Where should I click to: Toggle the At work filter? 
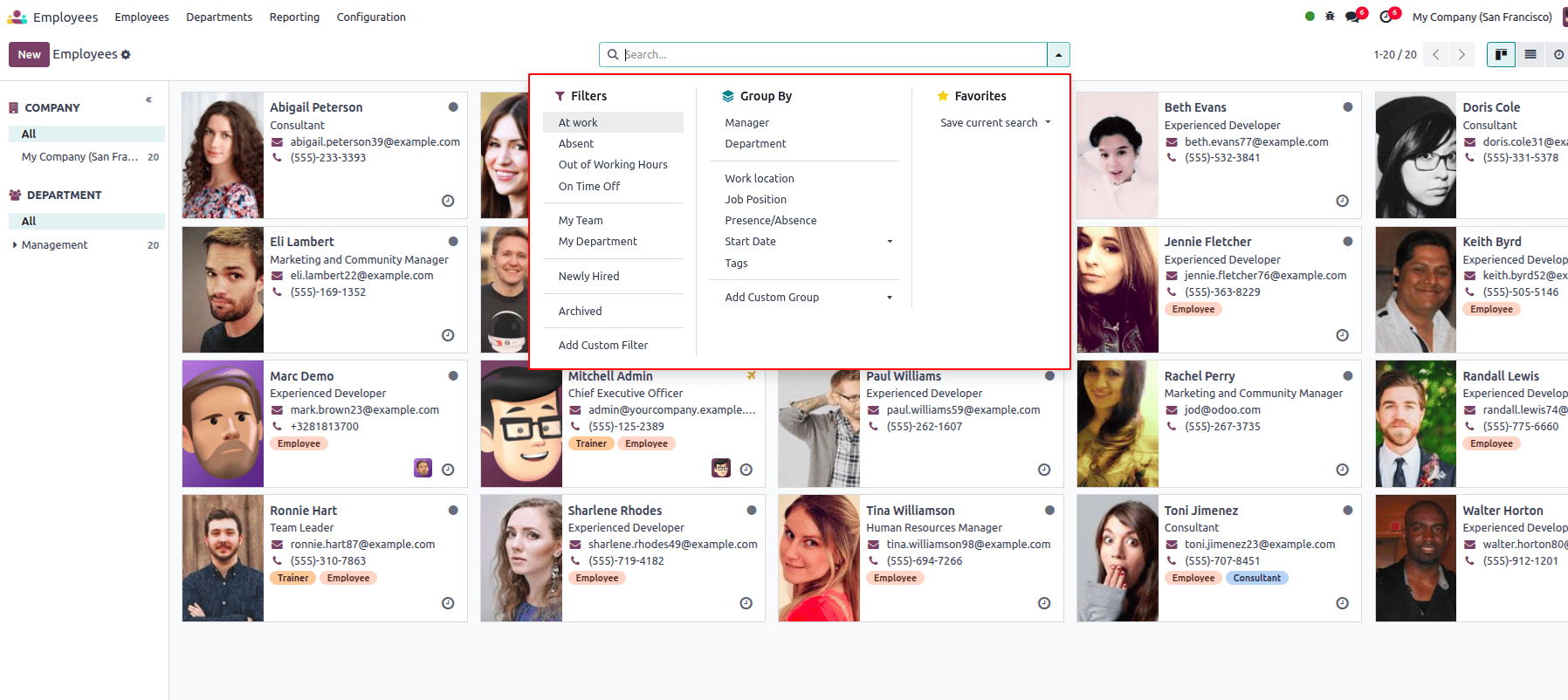pos(613,122)
